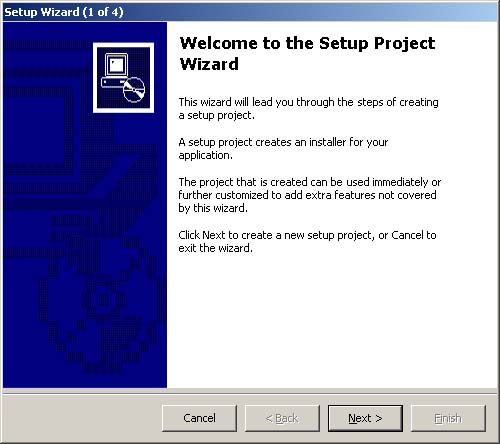The height and width of the screenshot is (444, 500).
Task: Click the "(1 of 4)" step indicator in title
Action: click(x=103, y=12)
